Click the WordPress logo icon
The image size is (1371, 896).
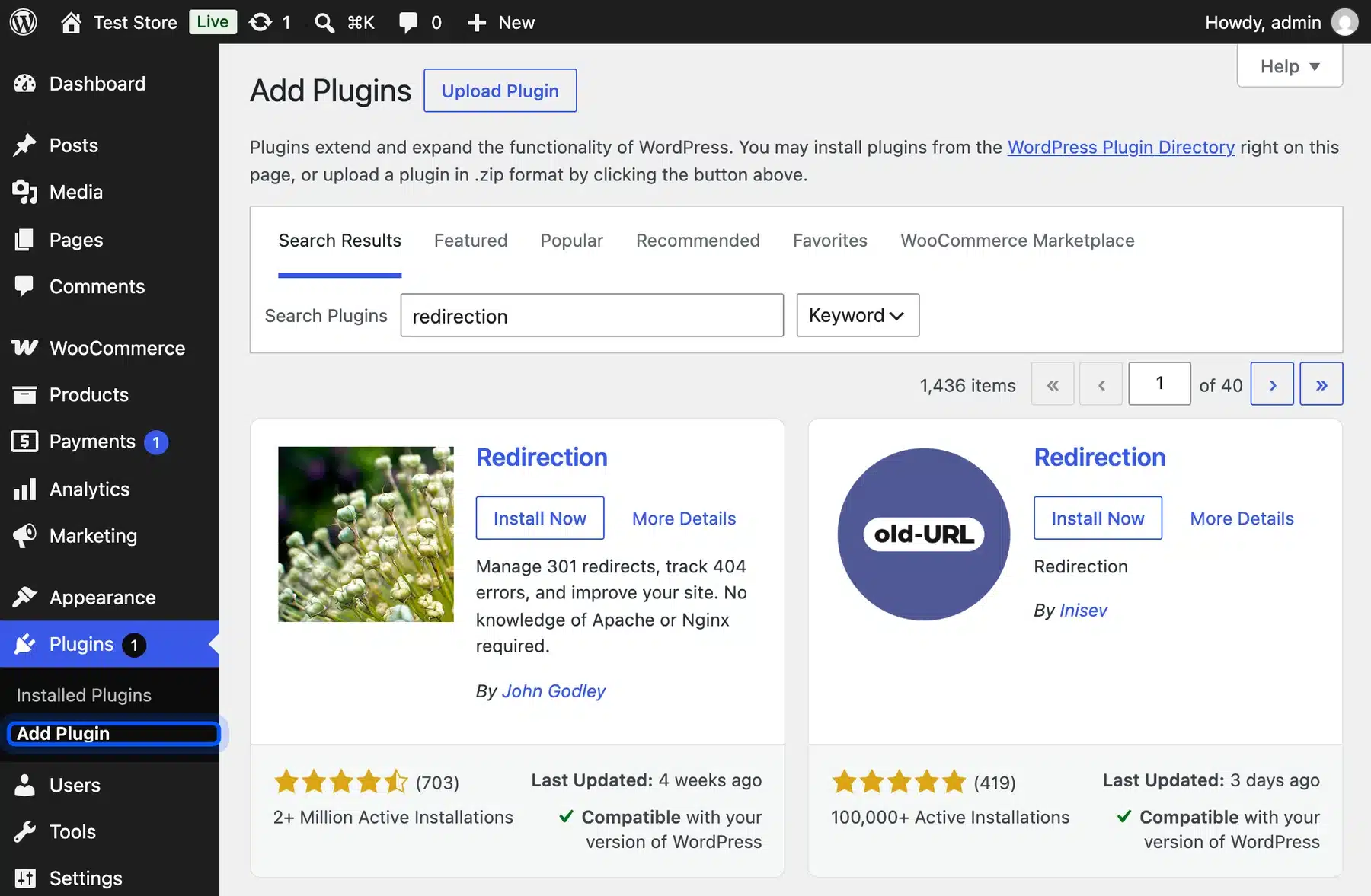click(24, 22)
